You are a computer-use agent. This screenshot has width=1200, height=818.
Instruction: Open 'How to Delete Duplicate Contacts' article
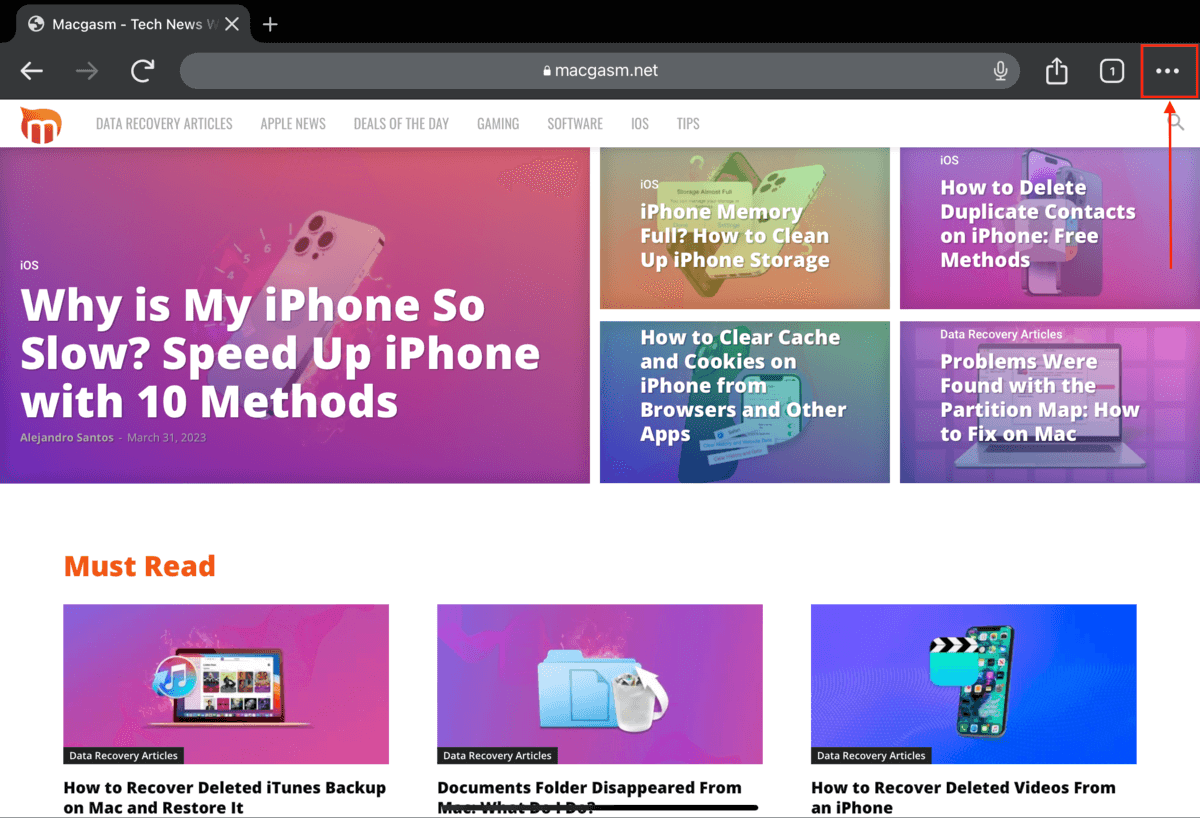pyautogui.click(x=1037, y=224)
